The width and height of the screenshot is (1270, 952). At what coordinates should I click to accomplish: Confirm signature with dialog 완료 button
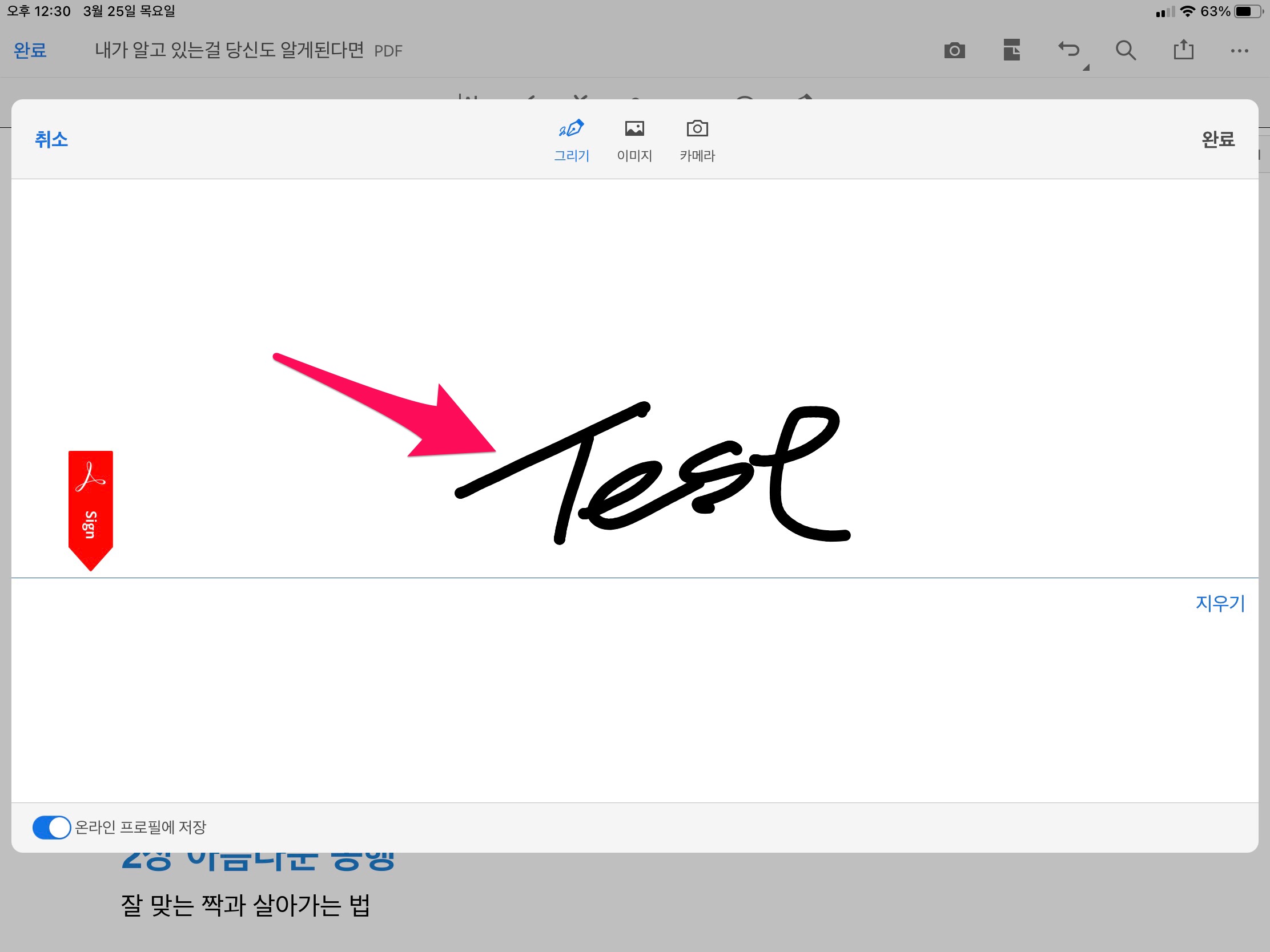tap(1218, 139)
